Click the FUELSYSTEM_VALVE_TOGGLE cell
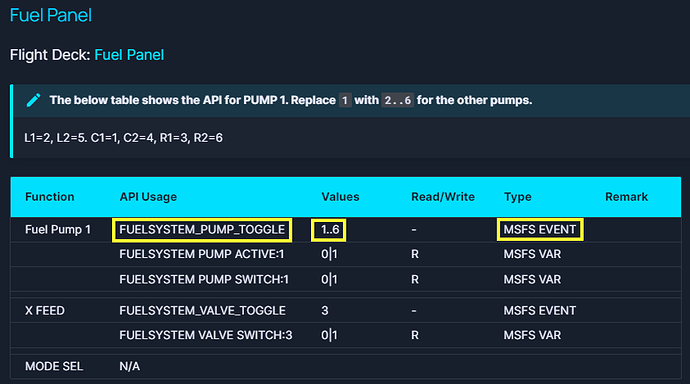This screenshot has width=690, height=384. tap(202, 311)
